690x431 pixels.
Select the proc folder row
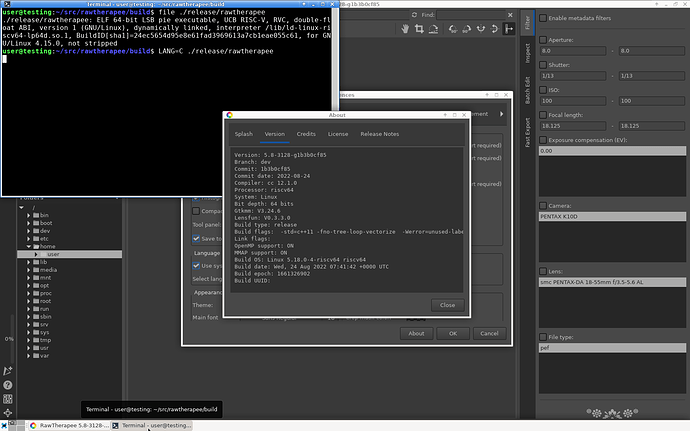(70, 293)
